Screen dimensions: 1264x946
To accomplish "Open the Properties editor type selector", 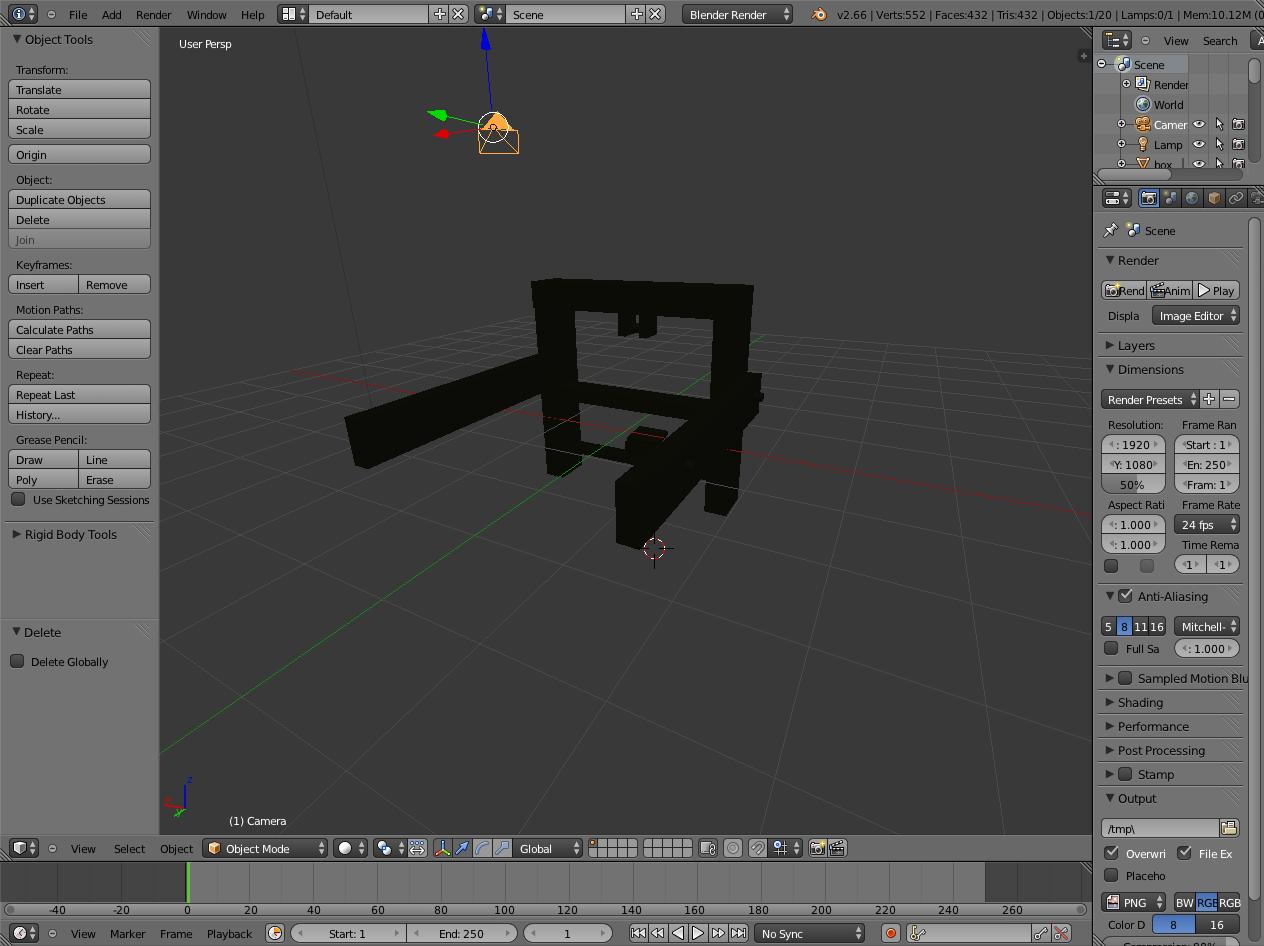I will tap(1116, 198).
